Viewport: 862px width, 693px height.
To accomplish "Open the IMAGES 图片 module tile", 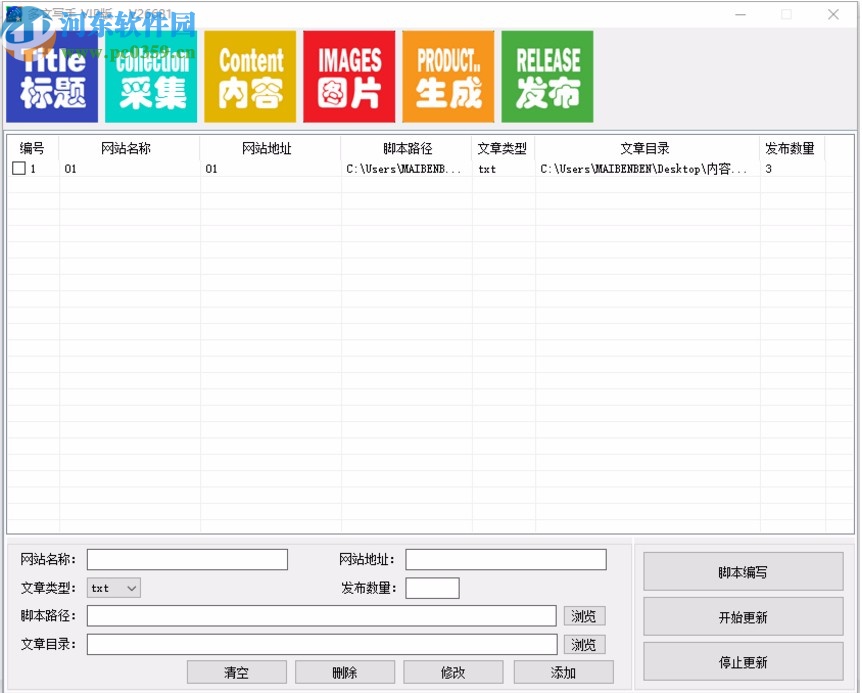I will [x=349, y=77].
